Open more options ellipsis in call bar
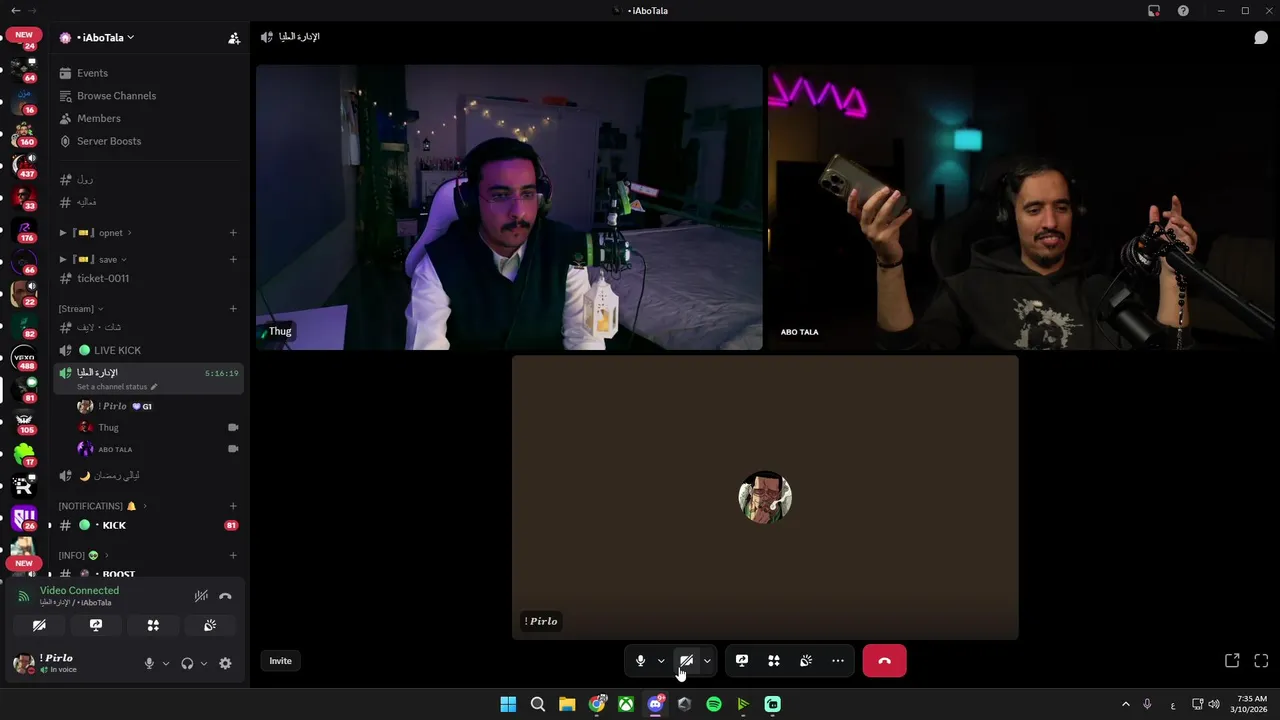 838,661
